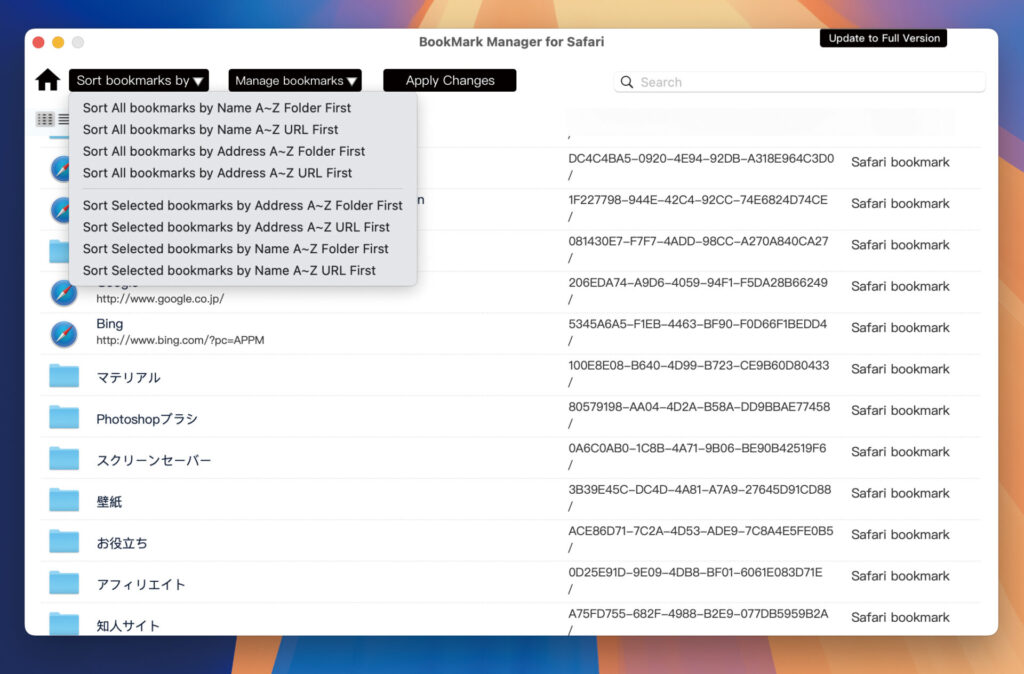The width and height of the screenshot is (1024, 674).
Task: Open the Manage bookmarks dropdown
Action: click(x=295, y=80)
